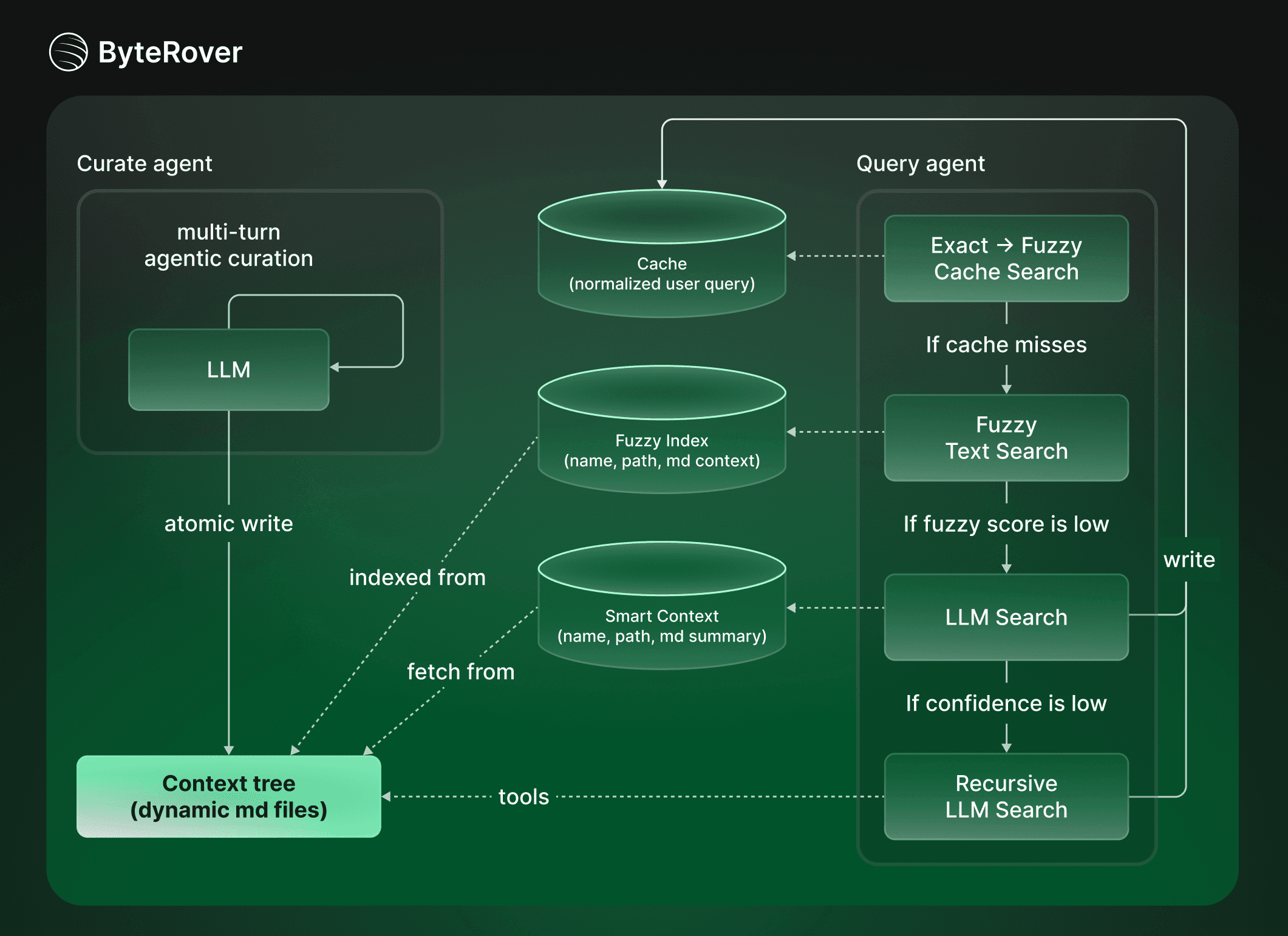Select the LLM Search box
1288x936 pixels.
[1006, 617]
